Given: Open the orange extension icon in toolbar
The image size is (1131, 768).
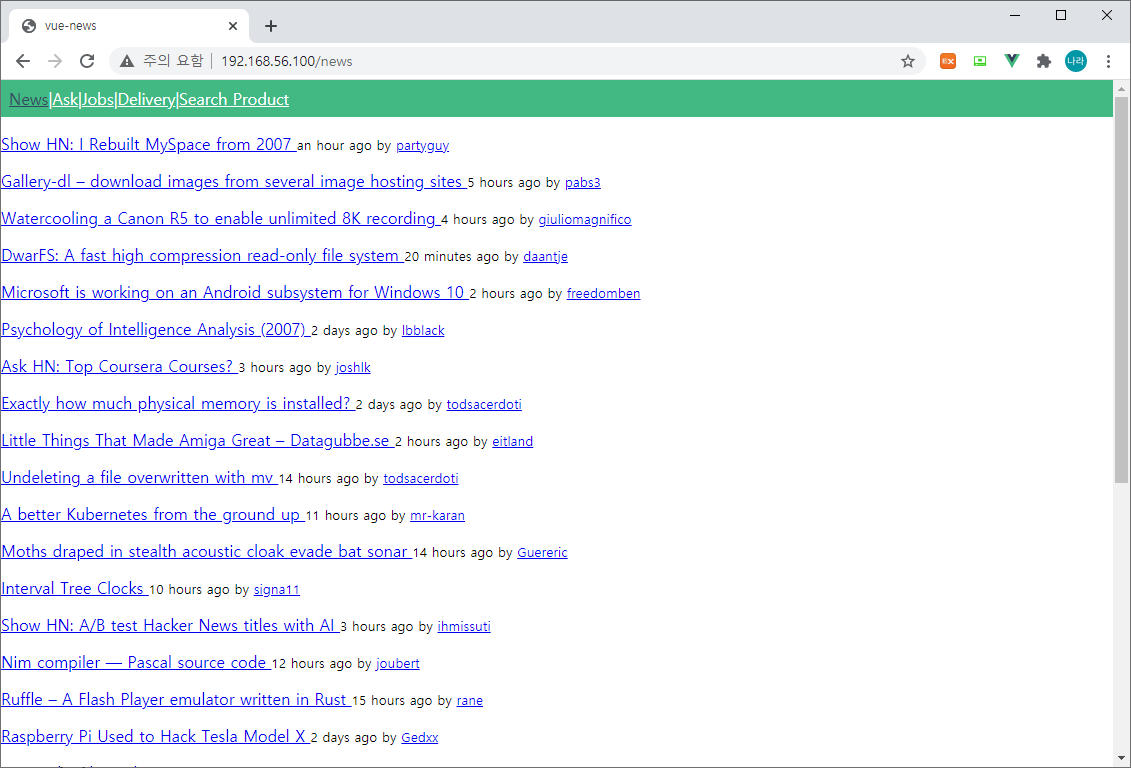Looking at the screenshot, I should [x=948, y=61].
